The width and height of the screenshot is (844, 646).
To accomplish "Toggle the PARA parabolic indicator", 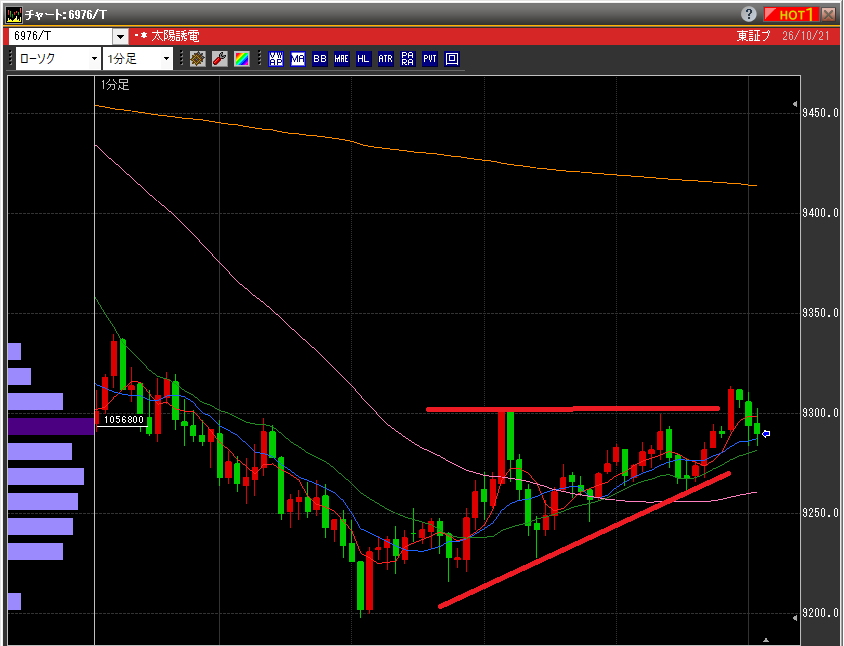I will tap(407, 59).
